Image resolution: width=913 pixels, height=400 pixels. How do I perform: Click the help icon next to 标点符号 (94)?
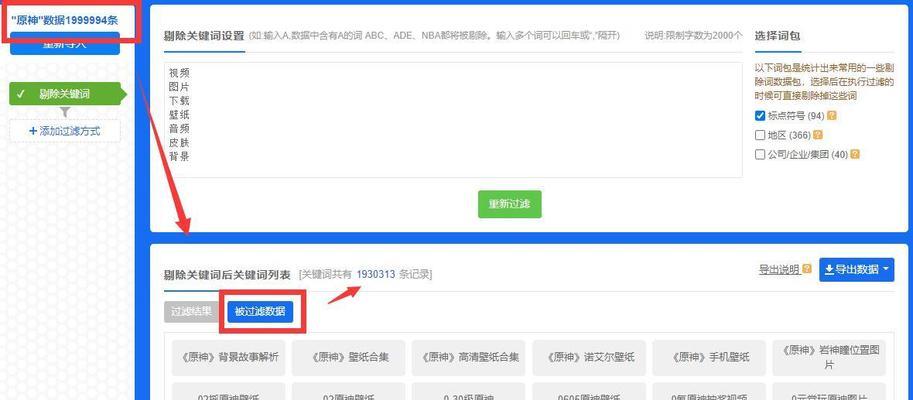pyautogui.click(x=831, y=116)
